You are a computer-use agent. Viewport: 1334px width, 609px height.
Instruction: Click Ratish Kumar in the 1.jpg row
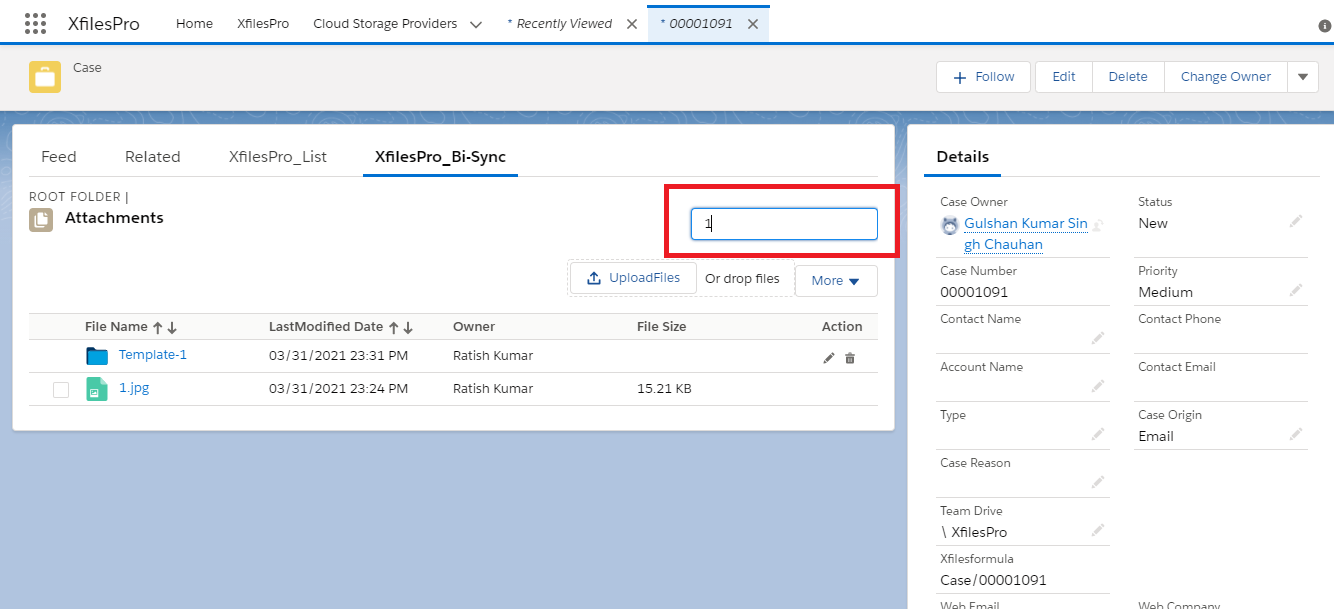click(493, 389)
